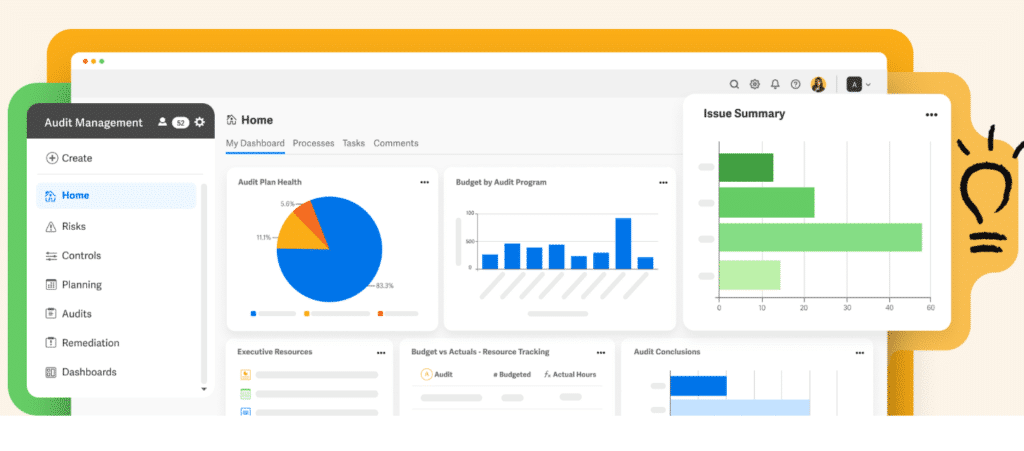Click the longest bar in Issue Summary chart
Screen dimensions: 1024x451
tap(820, 238)
